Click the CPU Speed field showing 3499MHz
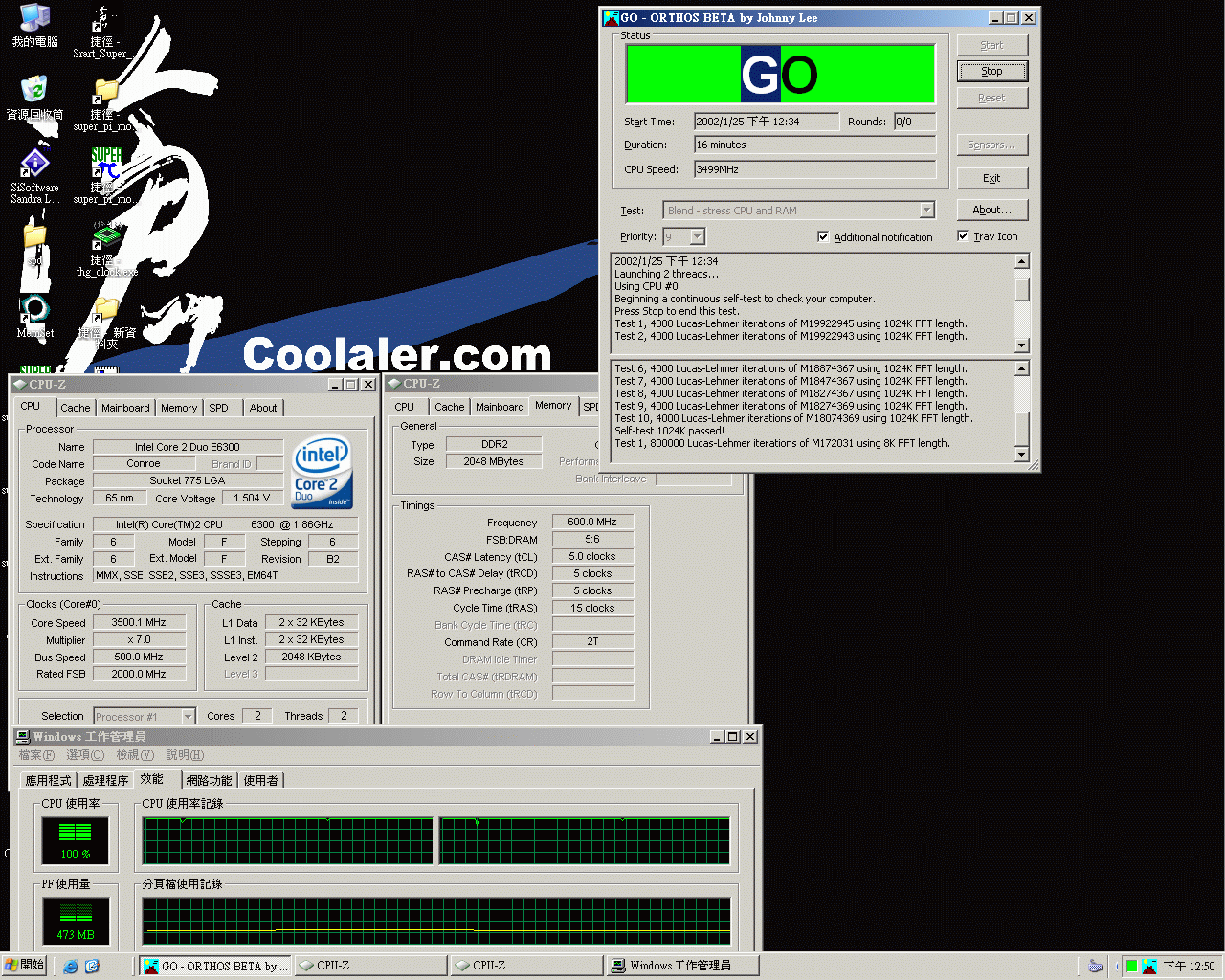1225x980 pixels. [x=814, y=169]
